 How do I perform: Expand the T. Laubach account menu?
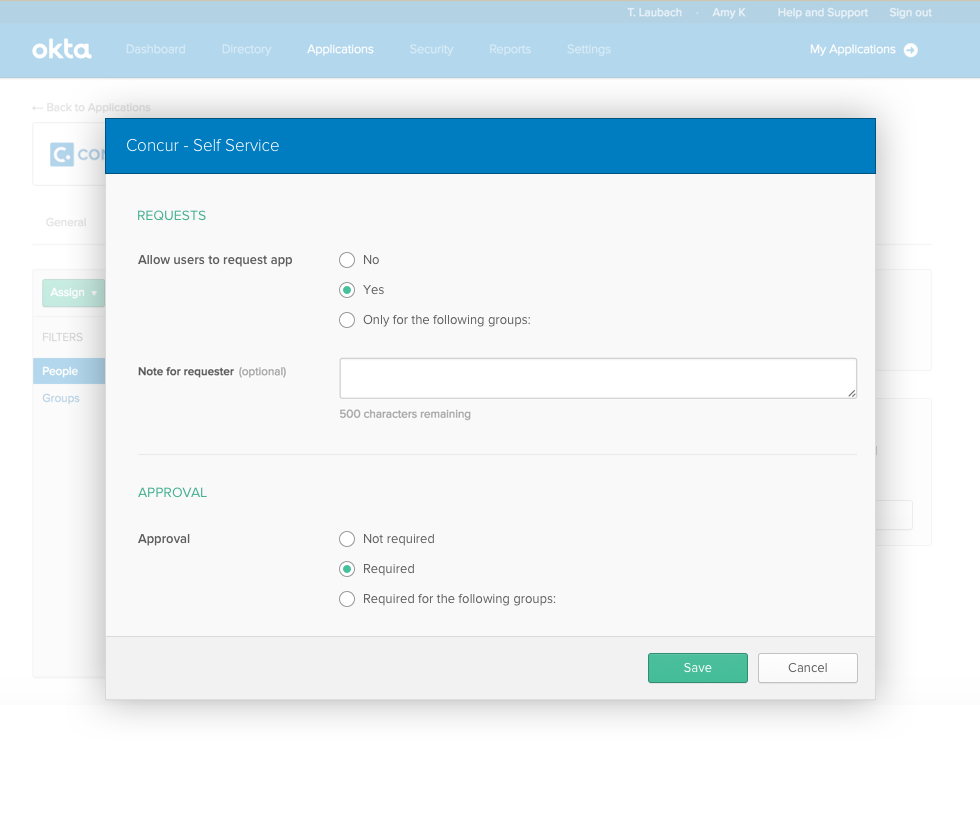coord(654,12)
